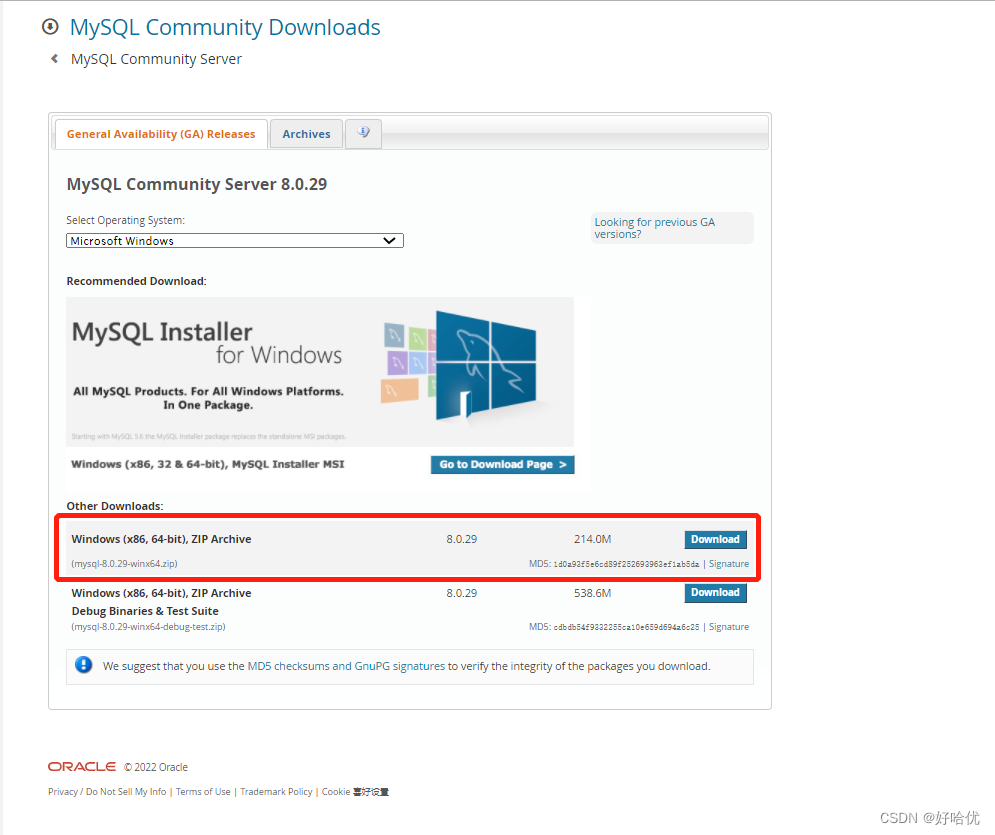The height and width of the screenshot is (835, 995).
Task: Open the Trademark Policy footer link
Action: pyautogui.click(x=276, y=791)
